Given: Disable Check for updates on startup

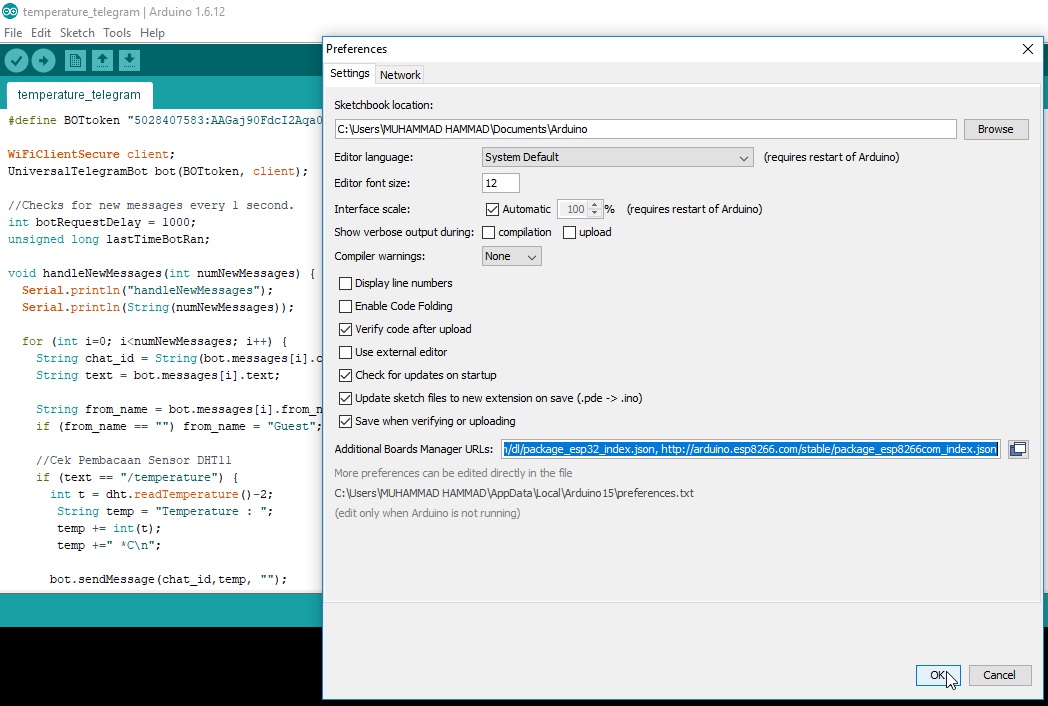Looking at the screenshot, I should [346, 376].
